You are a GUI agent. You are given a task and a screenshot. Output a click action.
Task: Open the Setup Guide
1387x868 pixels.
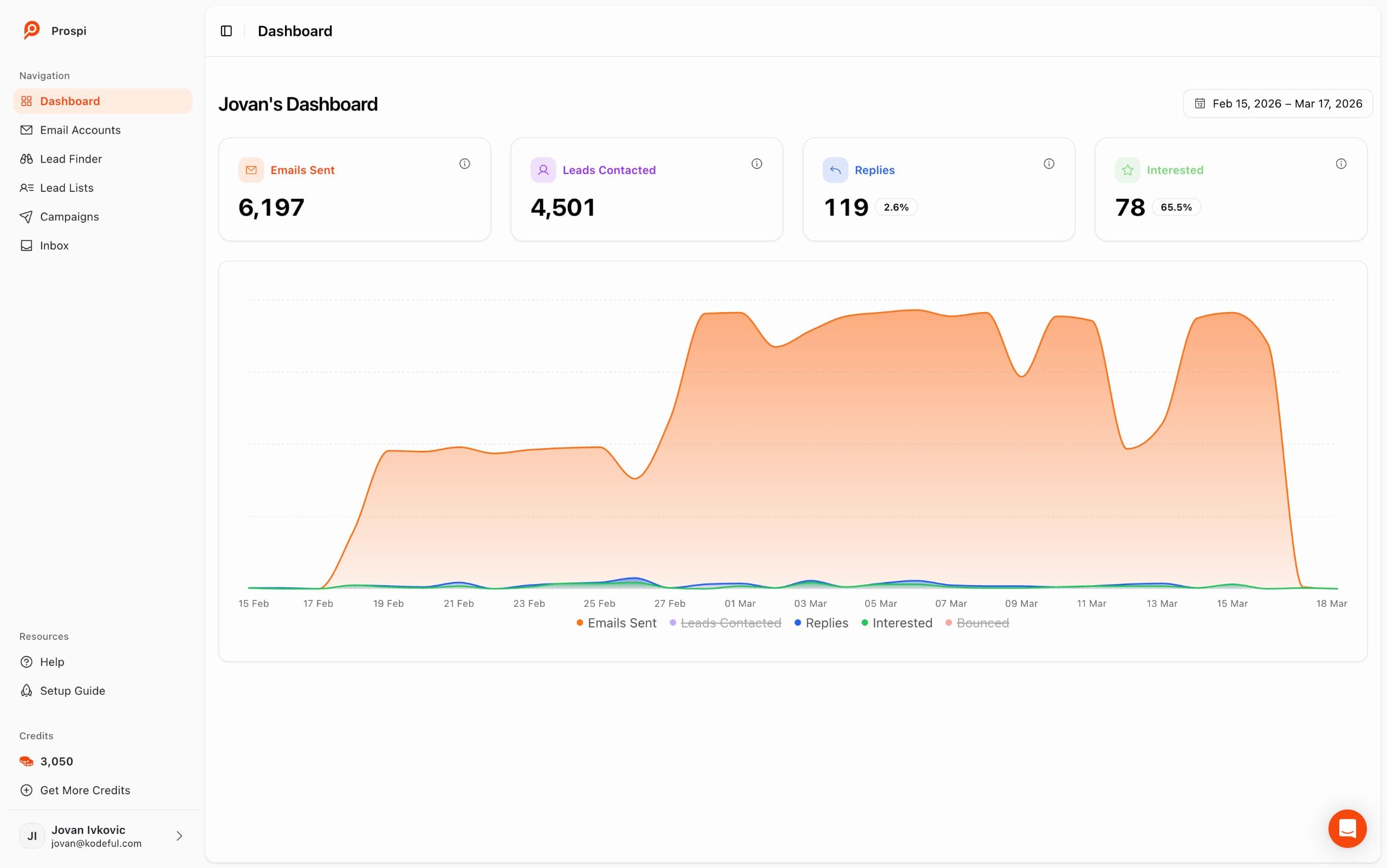pos(73,691)
